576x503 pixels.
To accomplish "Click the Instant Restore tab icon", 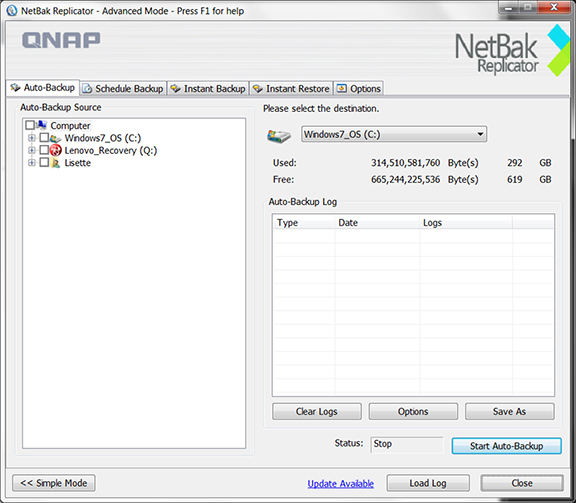I will (258, 89).
